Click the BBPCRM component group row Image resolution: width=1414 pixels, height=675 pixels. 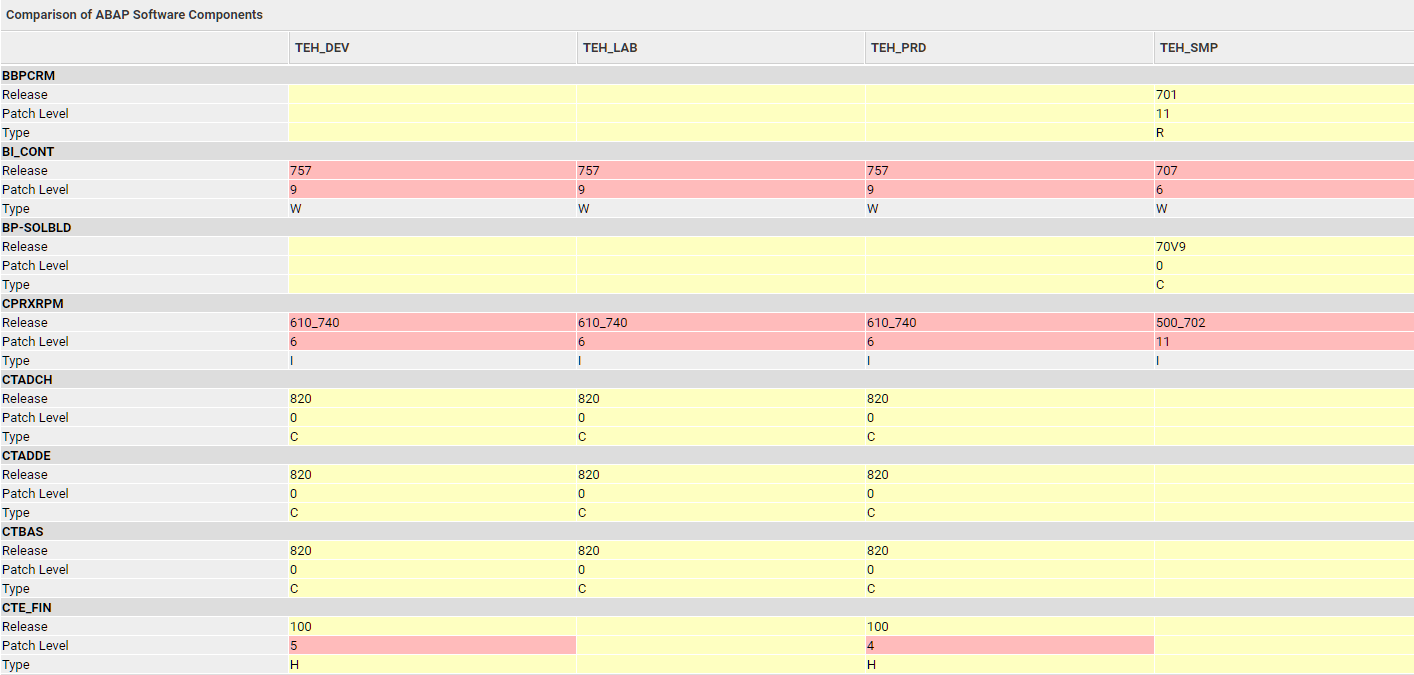pos(28,76)
